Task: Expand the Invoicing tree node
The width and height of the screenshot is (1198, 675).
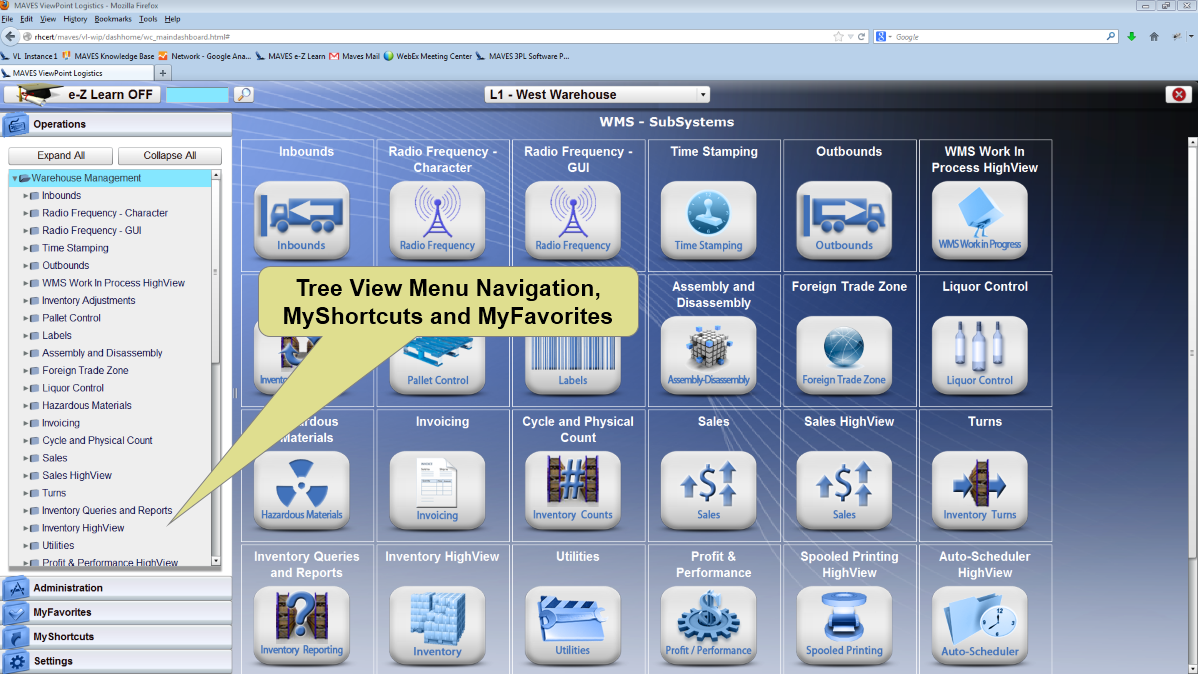Action: click(25, 423)
